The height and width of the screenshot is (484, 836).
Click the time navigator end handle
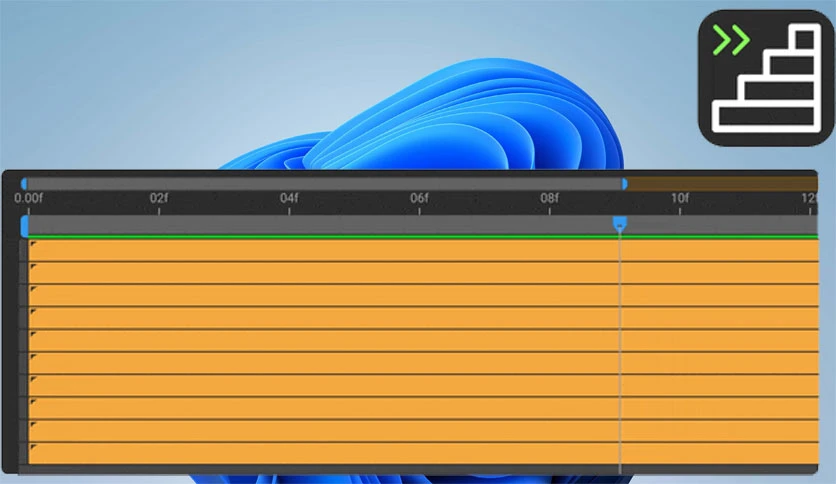[x=624, y=184]
